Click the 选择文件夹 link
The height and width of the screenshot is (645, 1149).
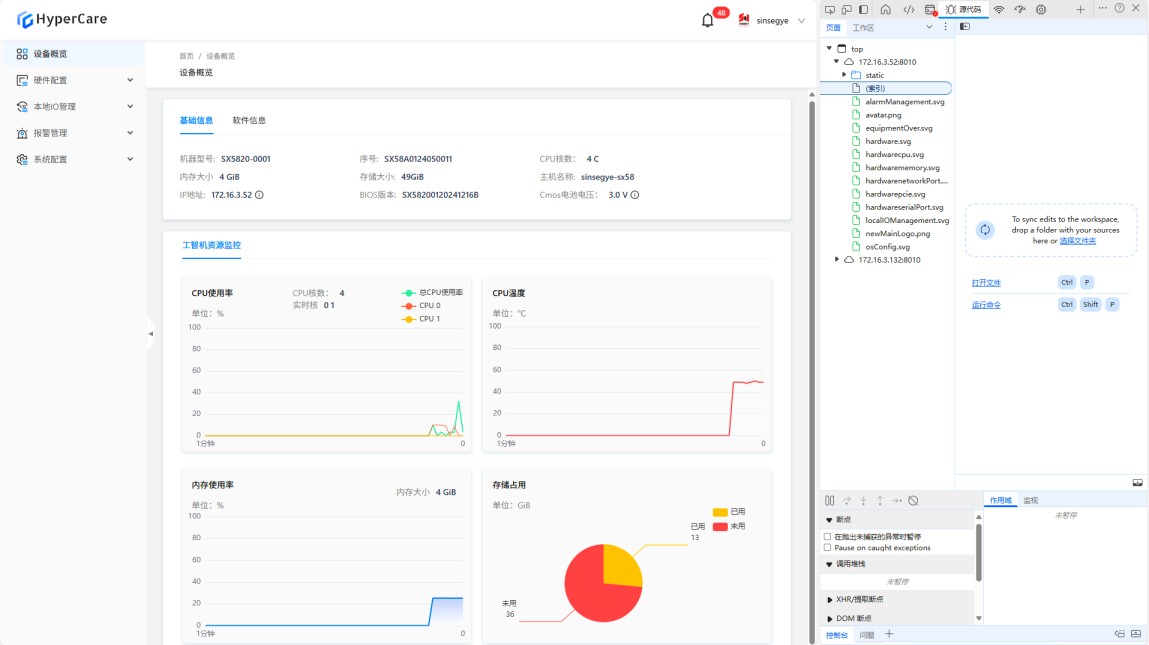[x=1077, y=241]
